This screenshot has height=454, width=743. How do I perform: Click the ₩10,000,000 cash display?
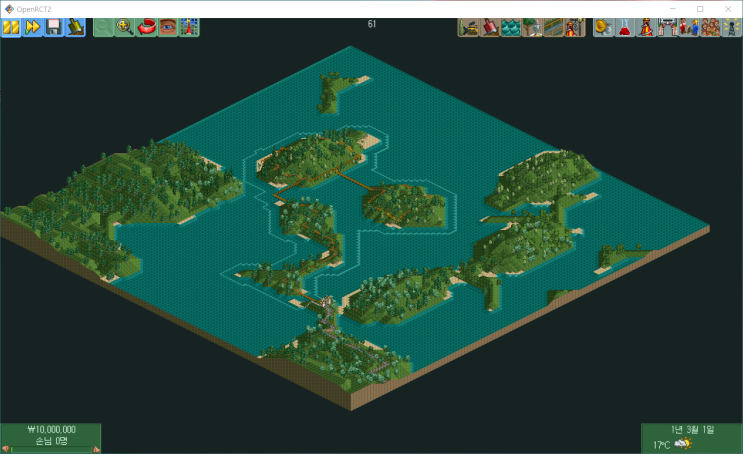[52, 429]
